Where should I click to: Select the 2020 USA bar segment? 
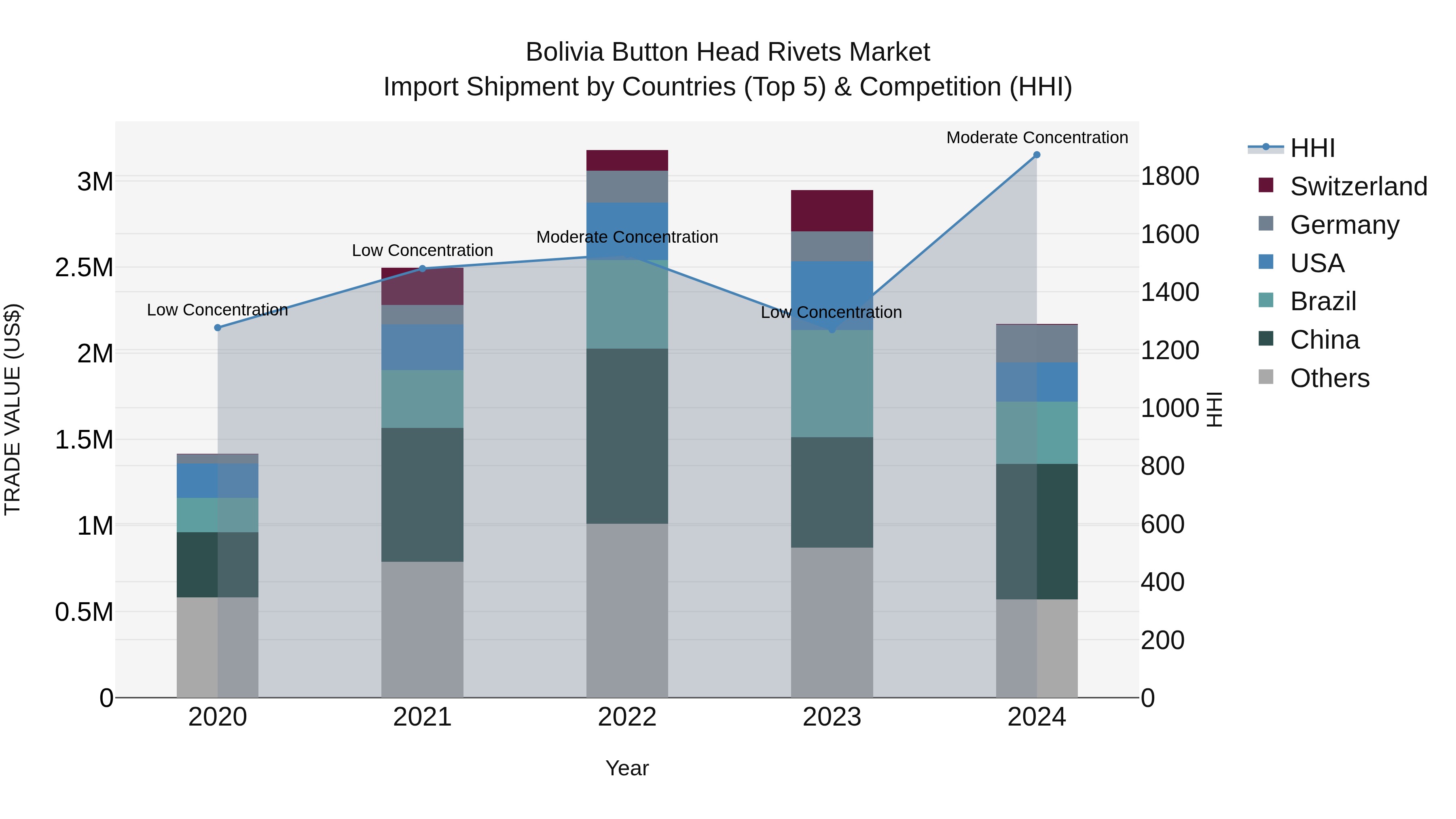point(218,481)
